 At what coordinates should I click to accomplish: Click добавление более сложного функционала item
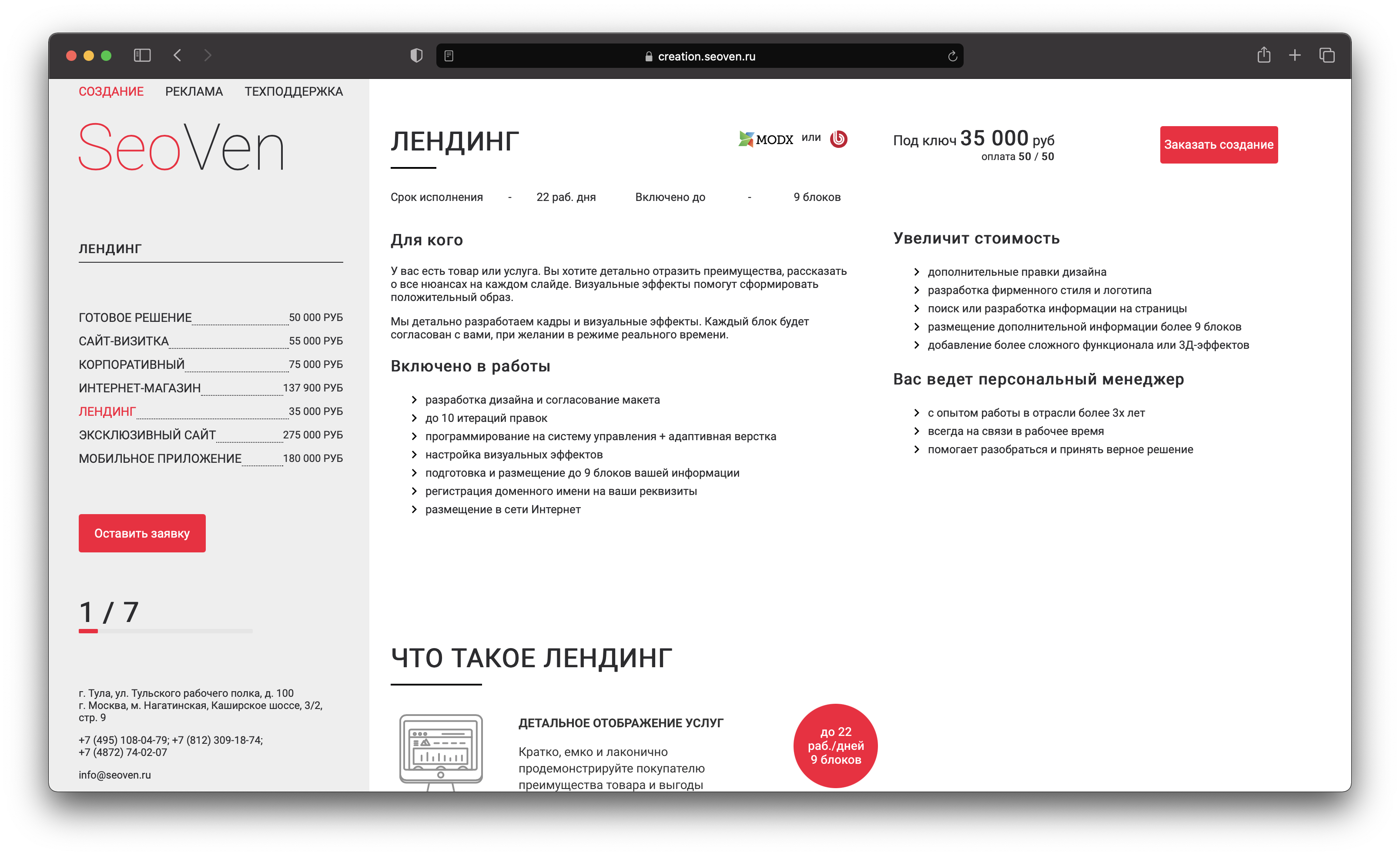click(x=1088, y=345)
